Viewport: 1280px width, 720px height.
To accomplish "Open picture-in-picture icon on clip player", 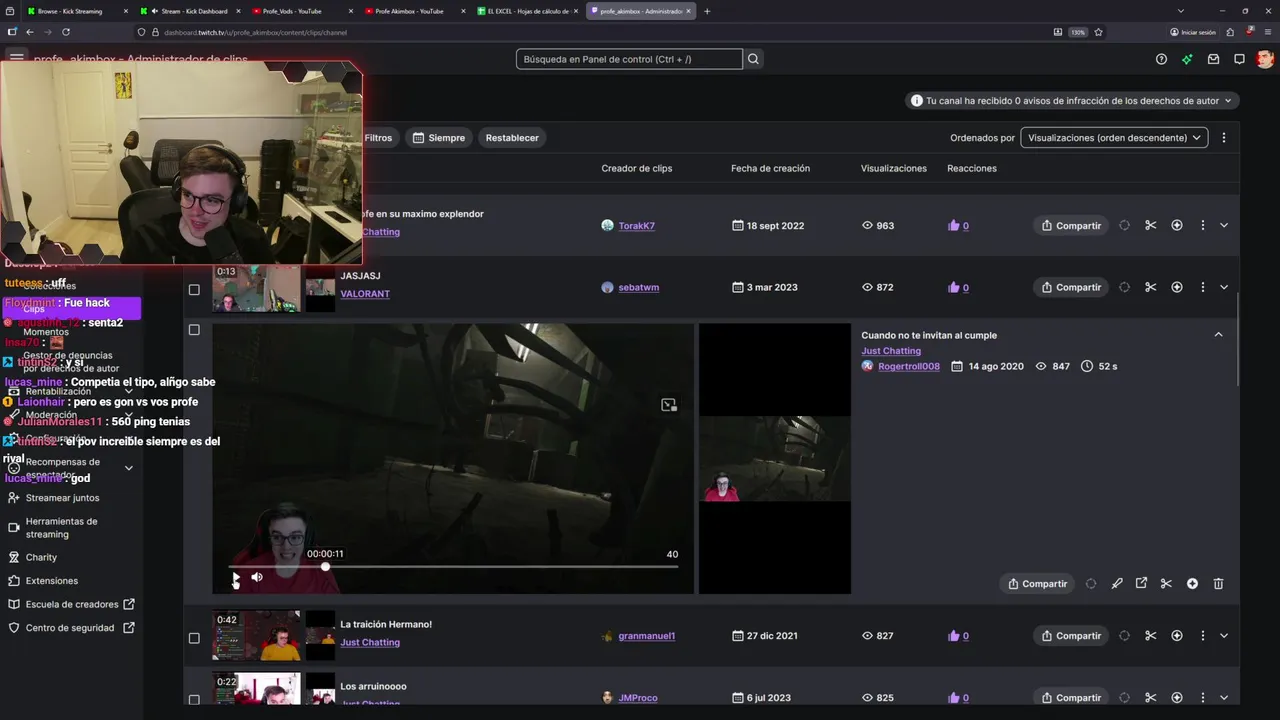I will [669, 405].
